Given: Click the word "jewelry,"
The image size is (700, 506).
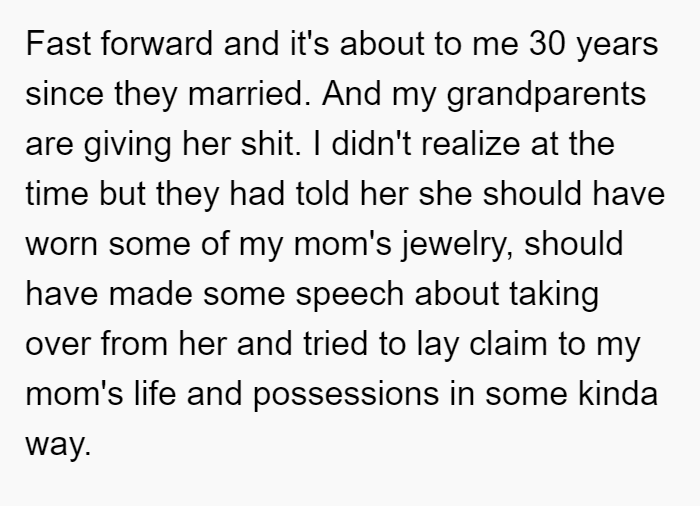Looking at the screenshot, I should click(x=457, y=246).
